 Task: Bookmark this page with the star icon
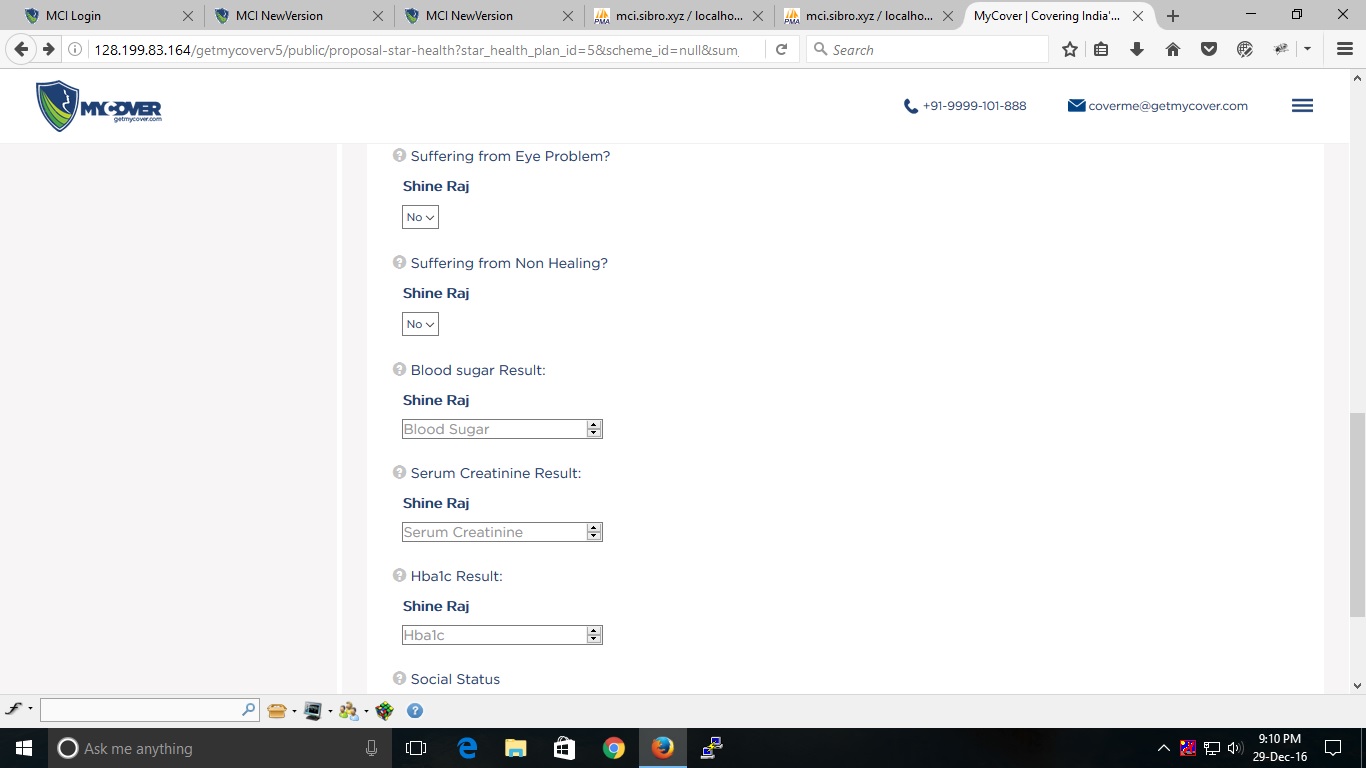point(1070,50)
